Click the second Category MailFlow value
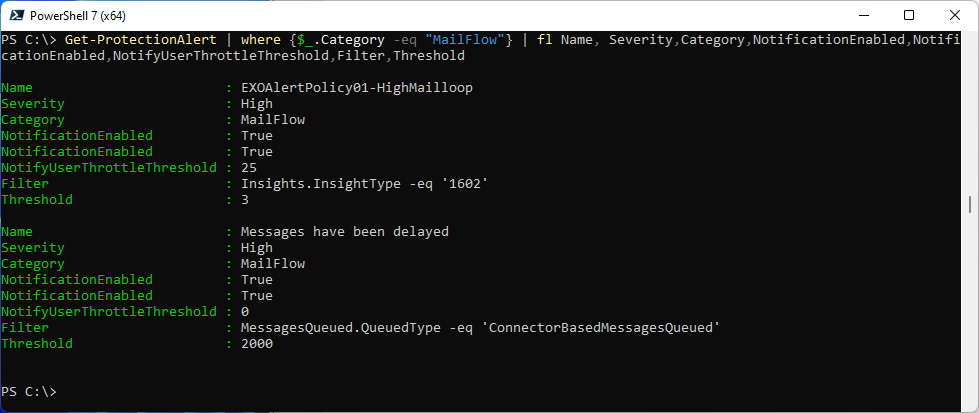 click(x=273, y=264)
